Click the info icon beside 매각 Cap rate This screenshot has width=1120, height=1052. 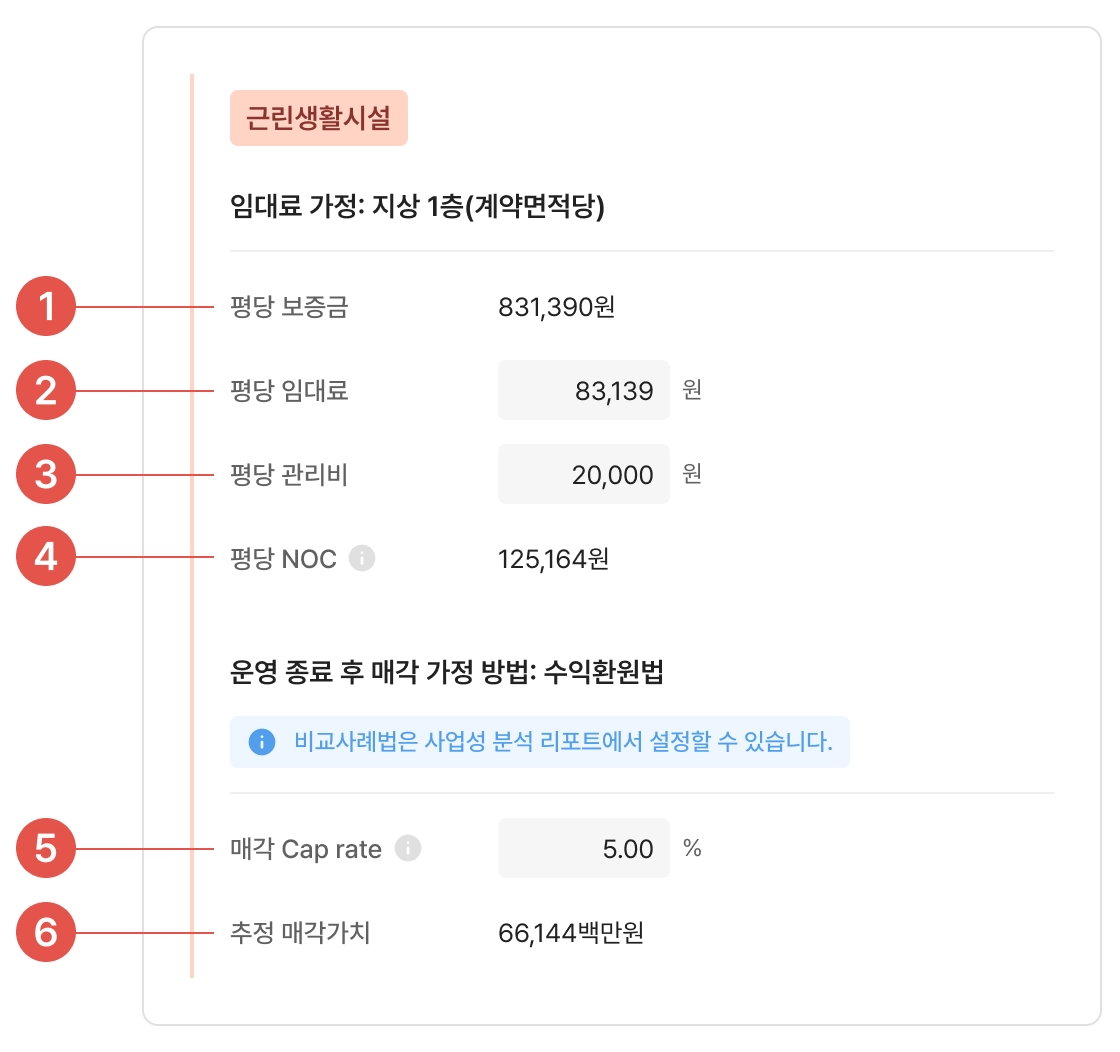tap(408, 848)
